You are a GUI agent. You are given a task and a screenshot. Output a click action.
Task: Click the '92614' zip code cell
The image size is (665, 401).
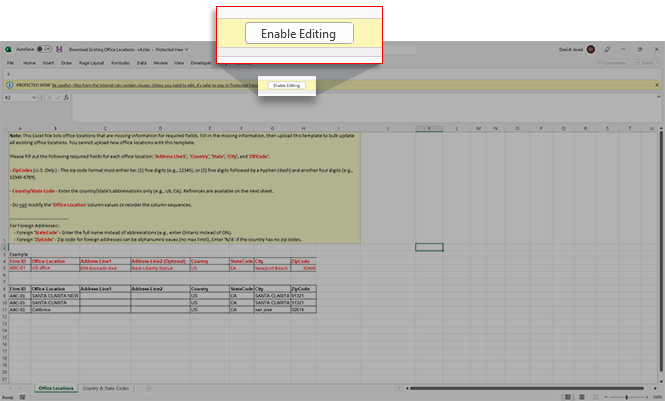(303, 309)
